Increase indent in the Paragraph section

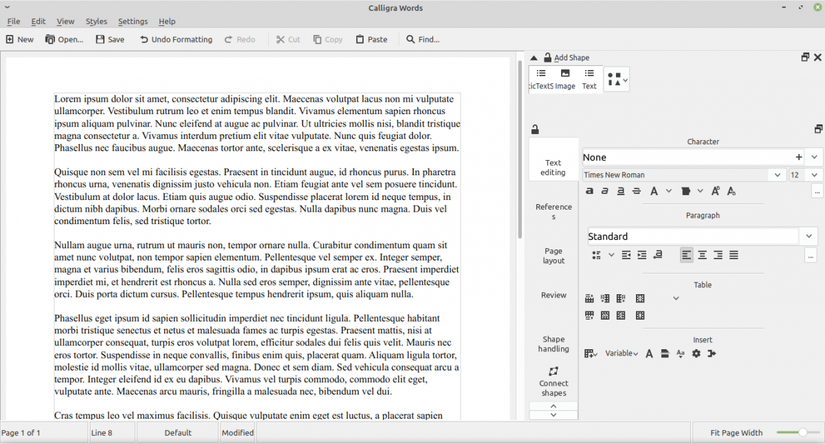pos(642,255)
